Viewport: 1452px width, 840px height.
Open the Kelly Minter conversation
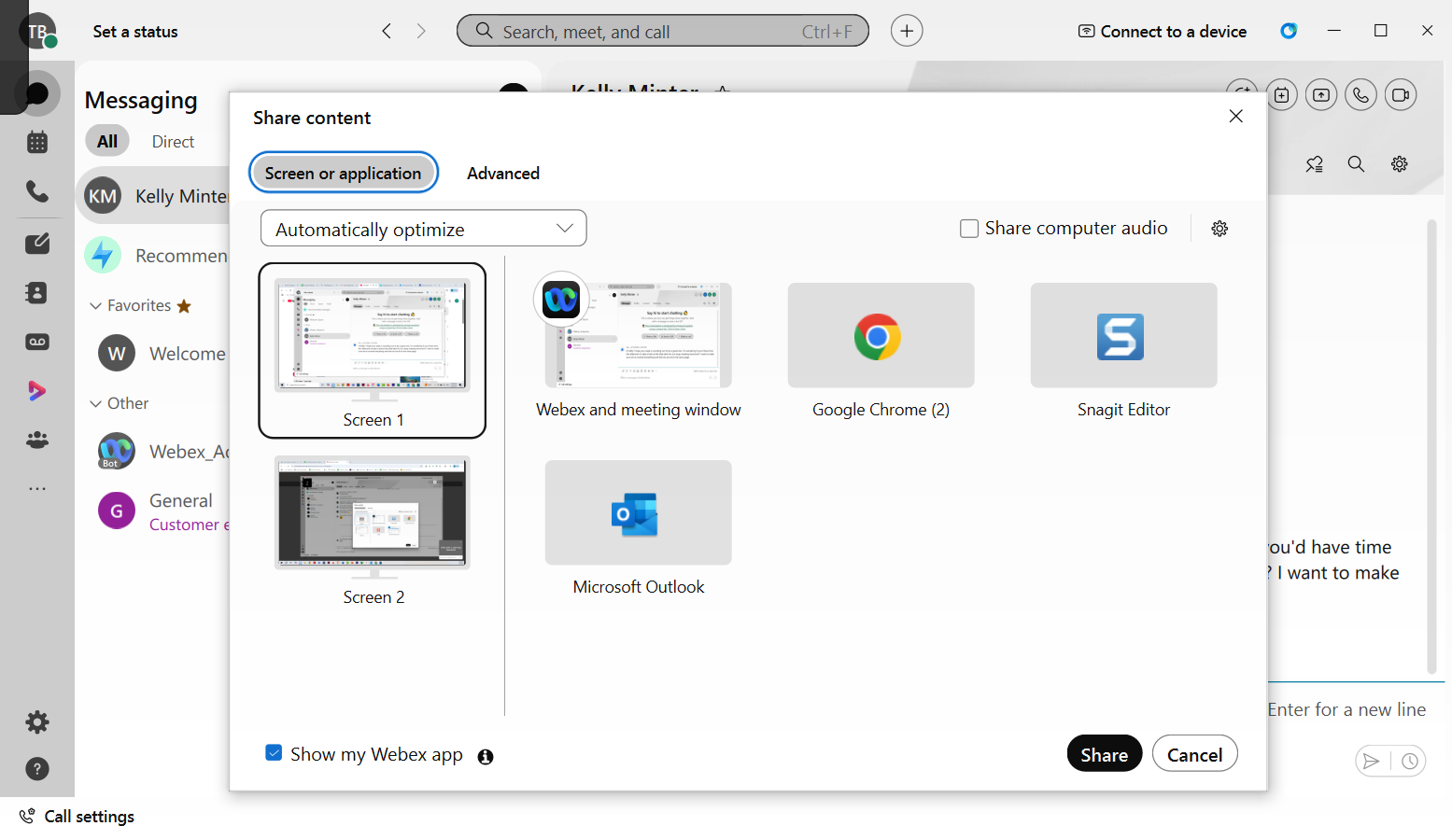(154, 196)
